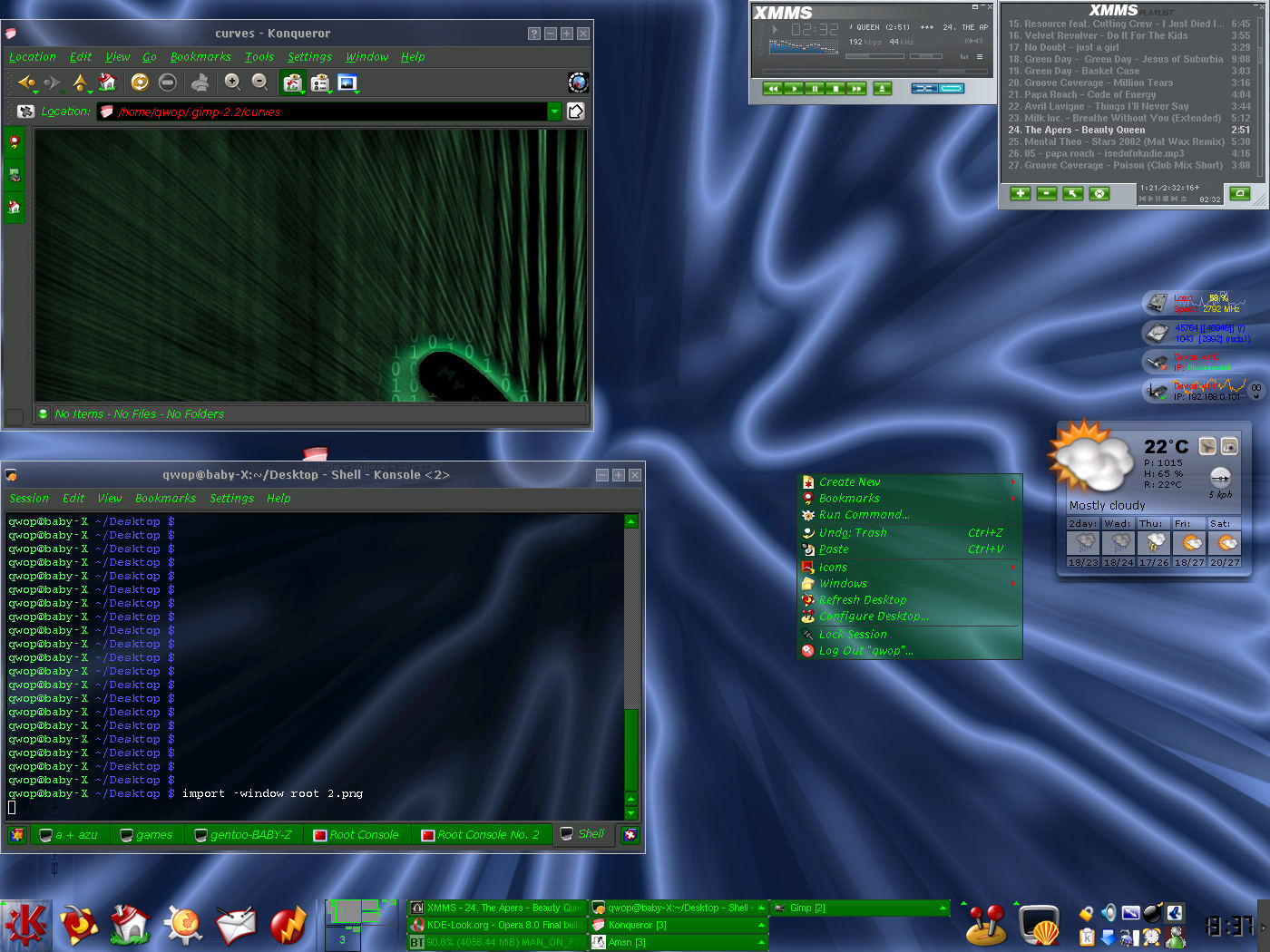Image resolution: width=1270 pixels, height=952 pixels.
Task: Stop XMMS playback
Action: pos(835,89)
